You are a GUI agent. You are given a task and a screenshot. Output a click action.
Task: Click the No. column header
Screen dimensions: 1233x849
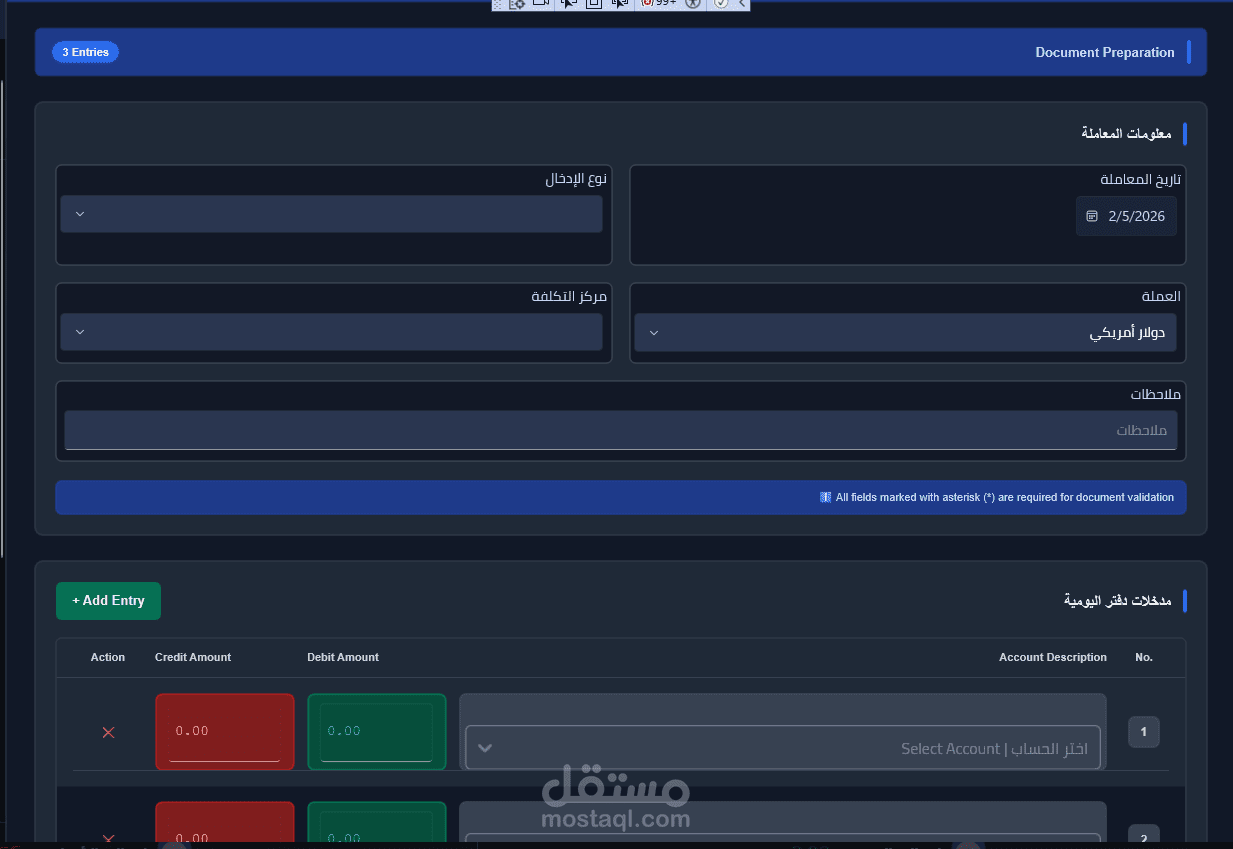(x=1144, y=657)
